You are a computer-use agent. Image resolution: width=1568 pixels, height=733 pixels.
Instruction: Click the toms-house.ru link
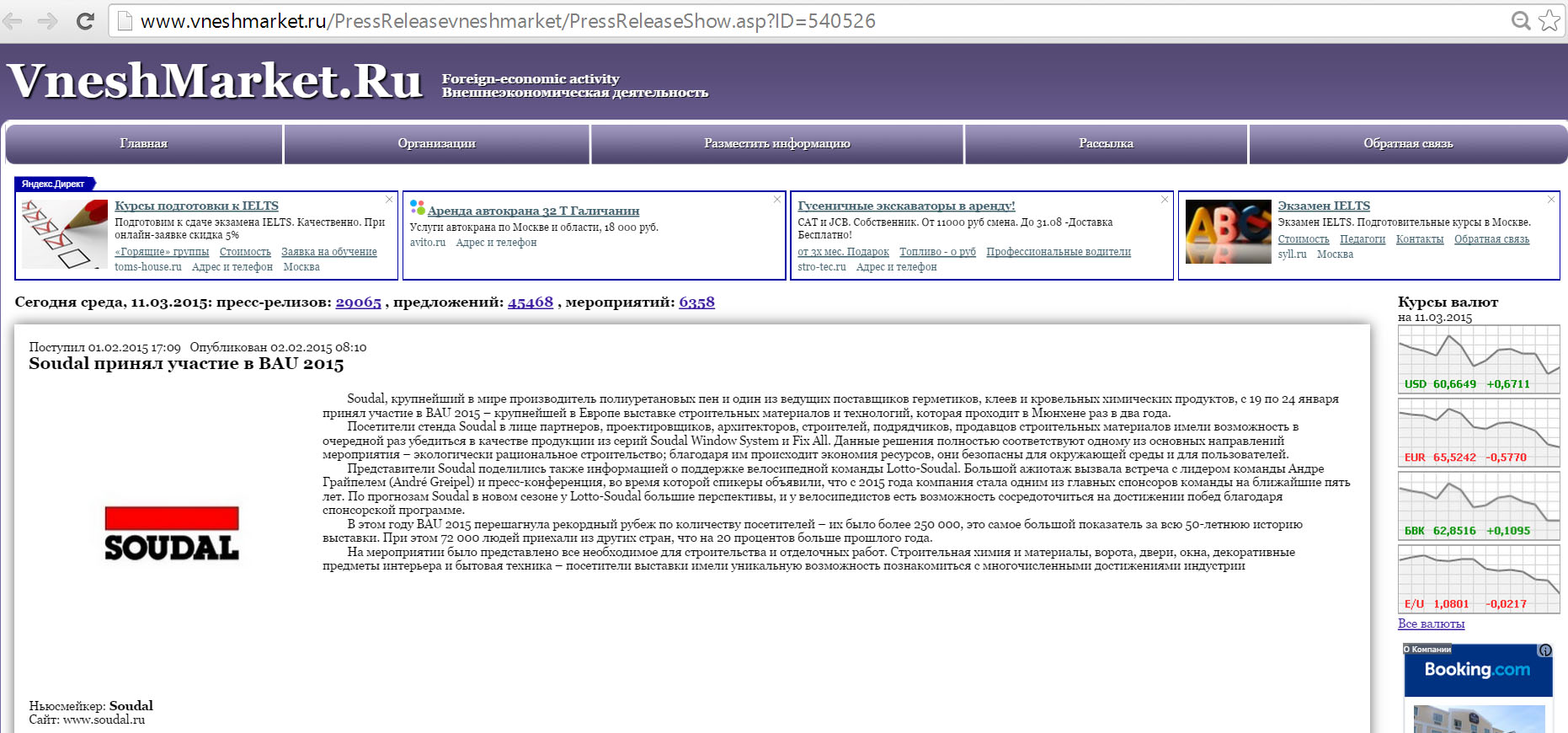[x=148, y=267]
